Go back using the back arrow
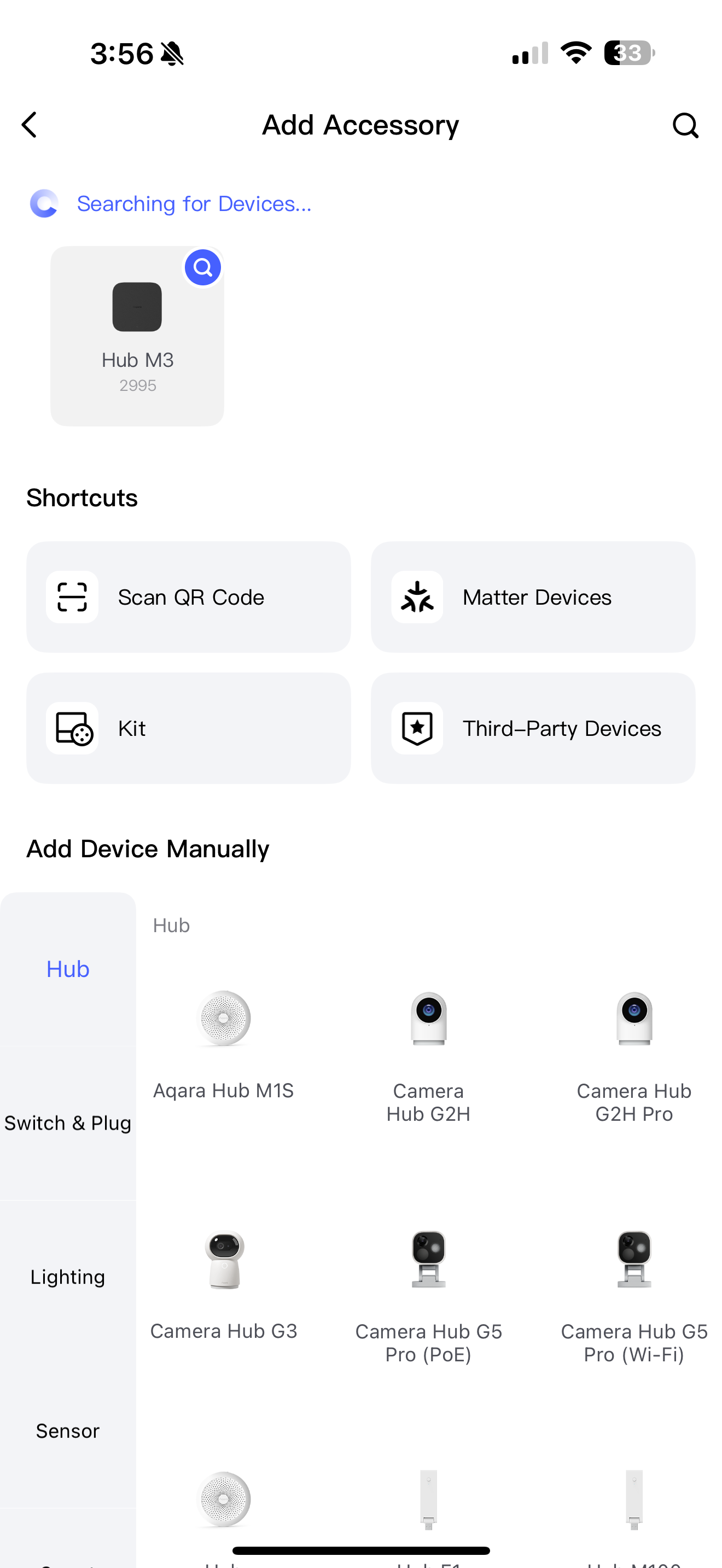The height and width of the screenshot is (1568, 722). pyautogui.click(x=29, y=125)
